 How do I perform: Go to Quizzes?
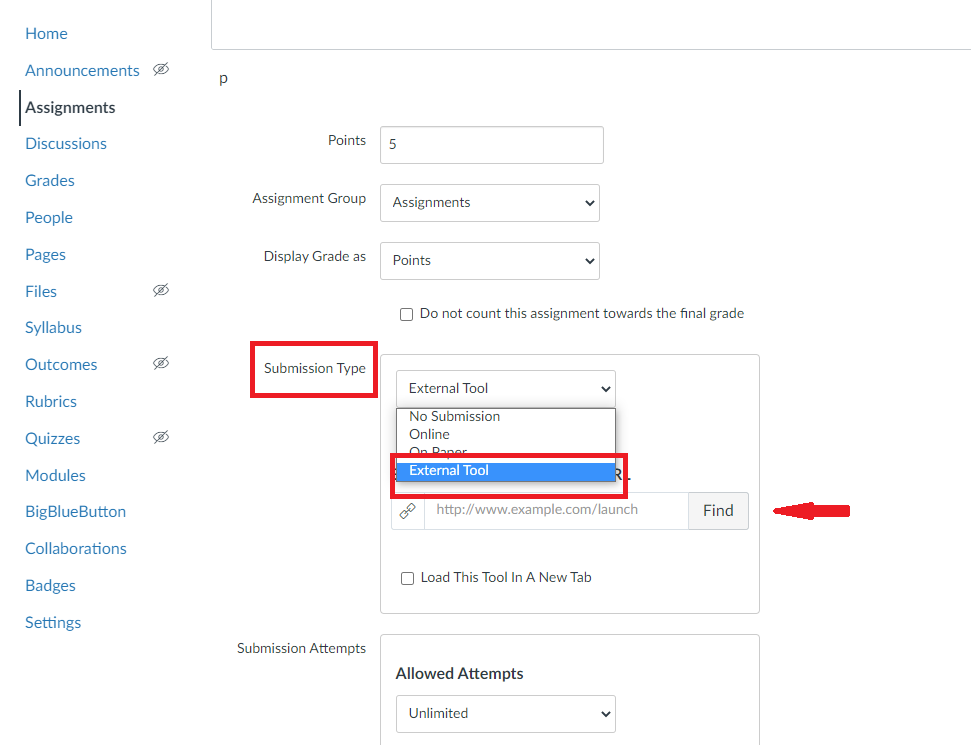click(x=53, y=439)
